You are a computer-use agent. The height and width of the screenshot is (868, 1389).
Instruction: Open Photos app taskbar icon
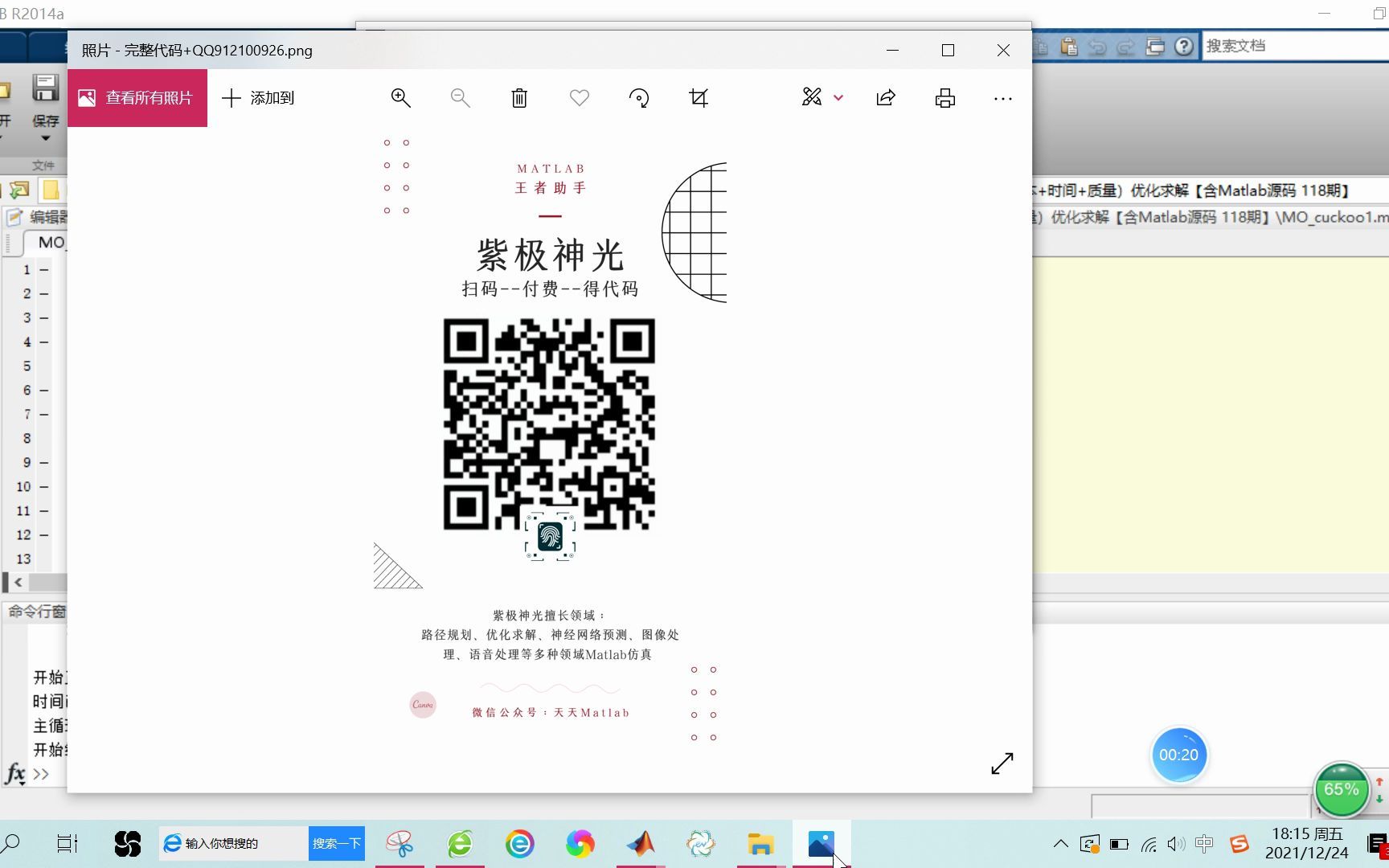click(x=821, y=843)
